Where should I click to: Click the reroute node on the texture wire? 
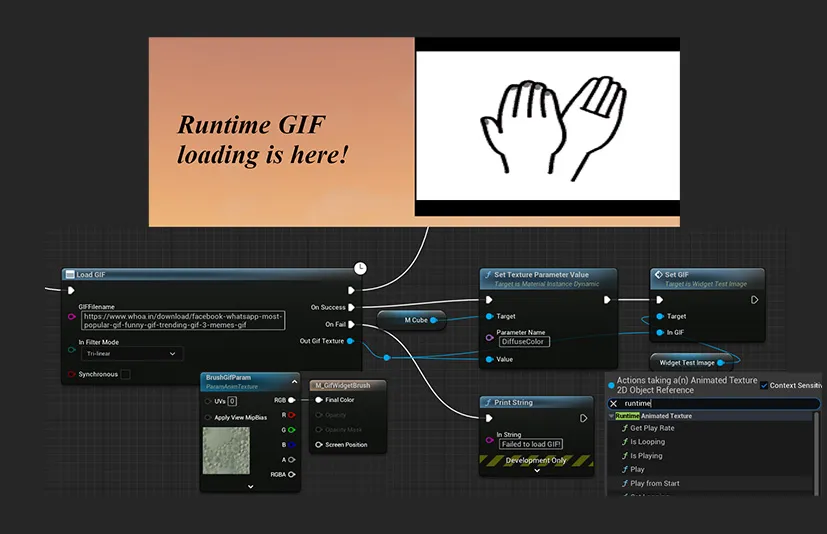(387, 358)
